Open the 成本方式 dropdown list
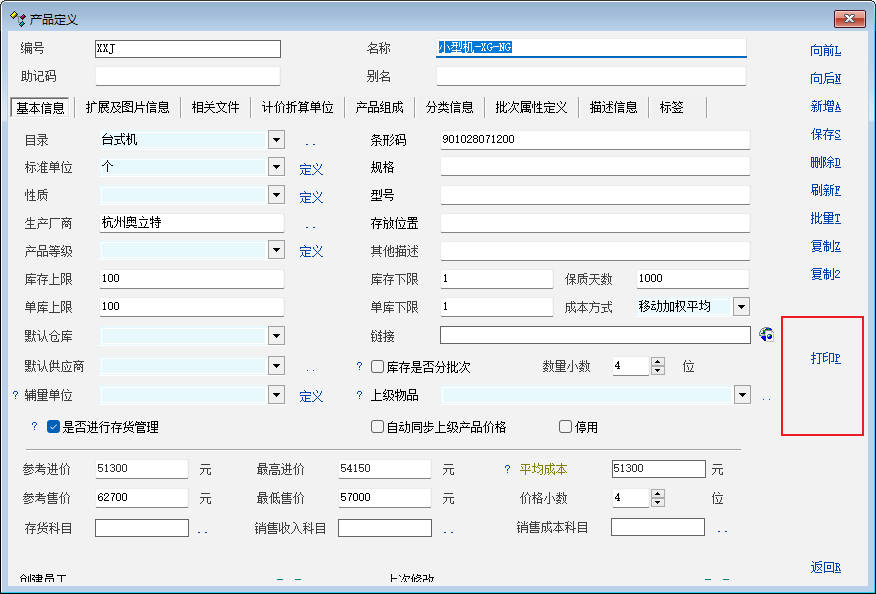The image size is (876, 594). tap(740, 307)
